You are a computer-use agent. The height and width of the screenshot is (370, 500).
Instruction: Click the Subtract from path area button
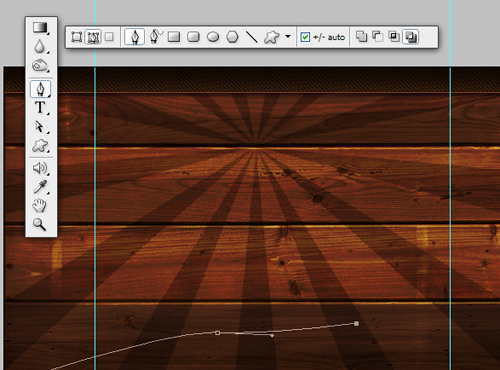(x=378, y=36)
